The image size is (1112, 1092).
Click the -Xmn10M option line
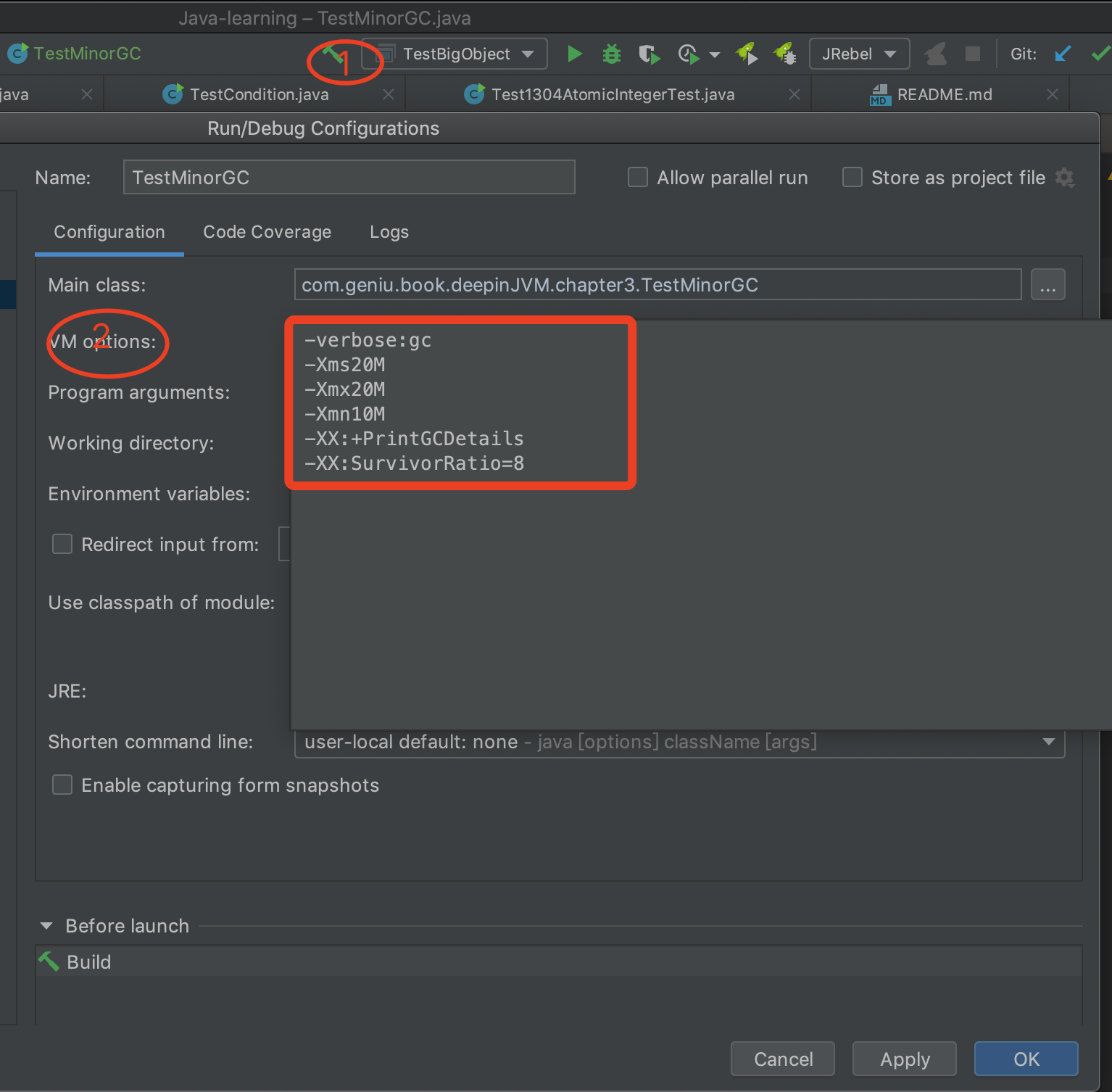[344, 414]
